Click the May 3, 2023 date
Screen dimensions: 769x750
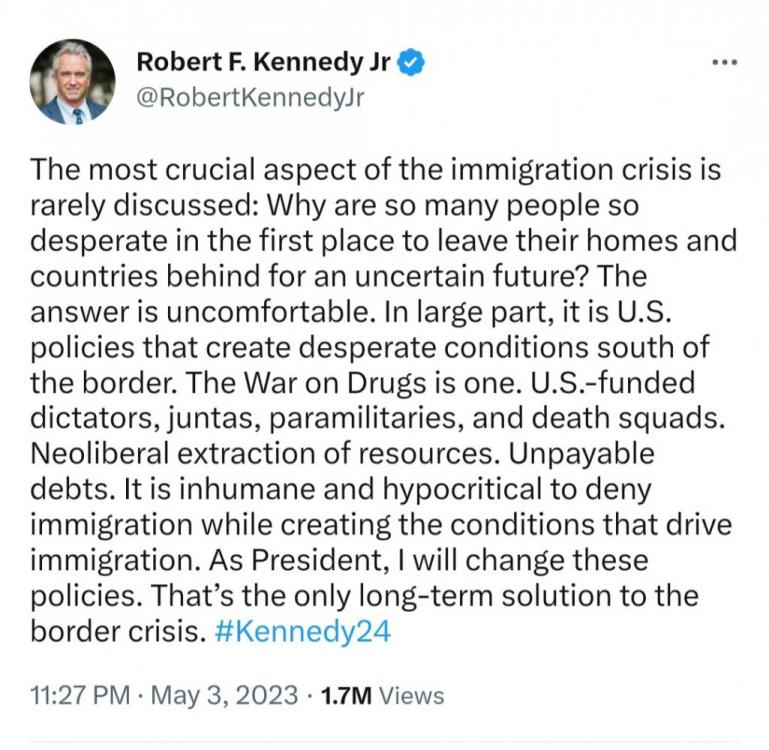point(224,696)
